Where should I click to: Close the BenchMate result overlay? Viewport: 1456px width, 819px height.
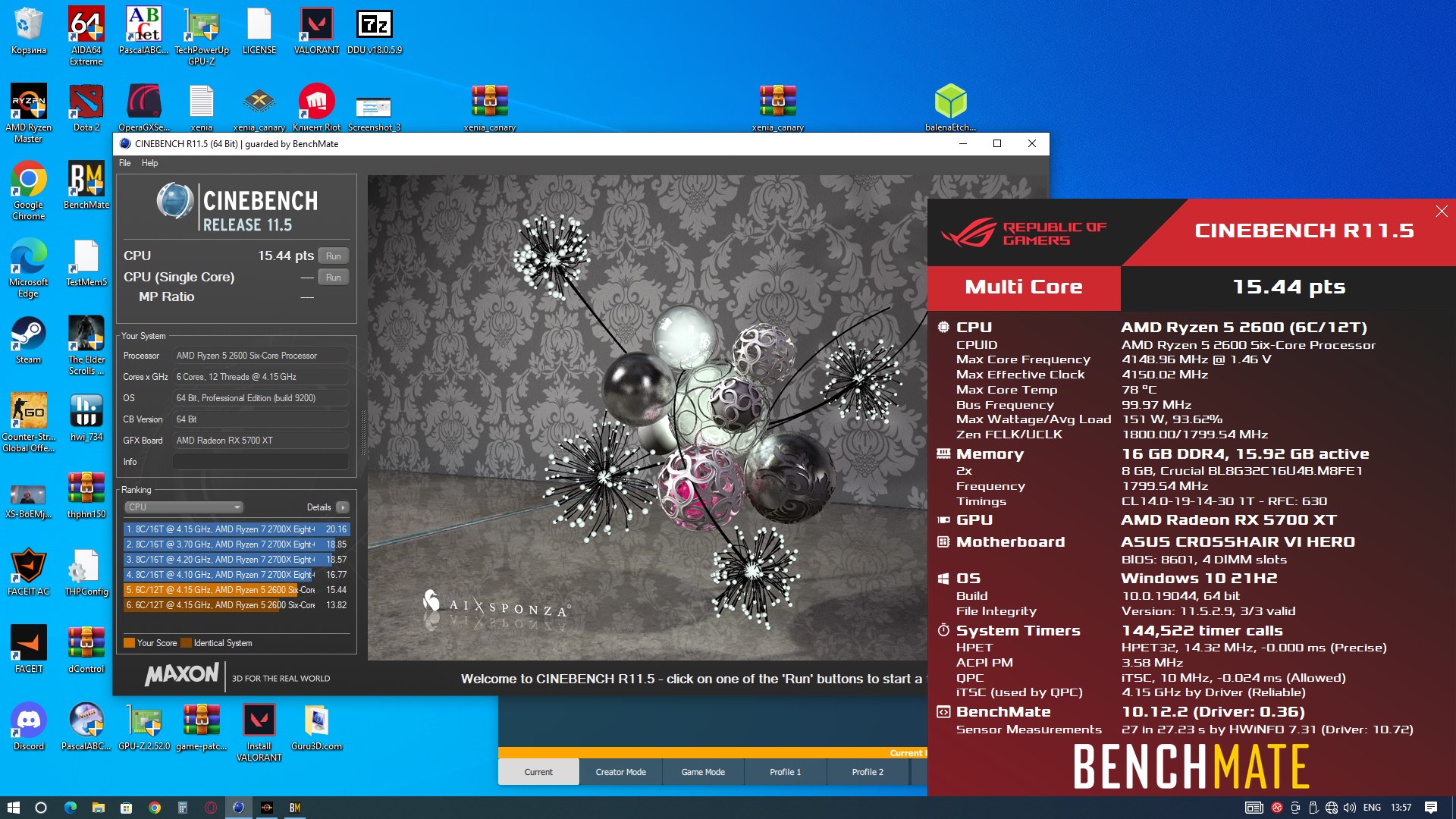point(1441,212)
